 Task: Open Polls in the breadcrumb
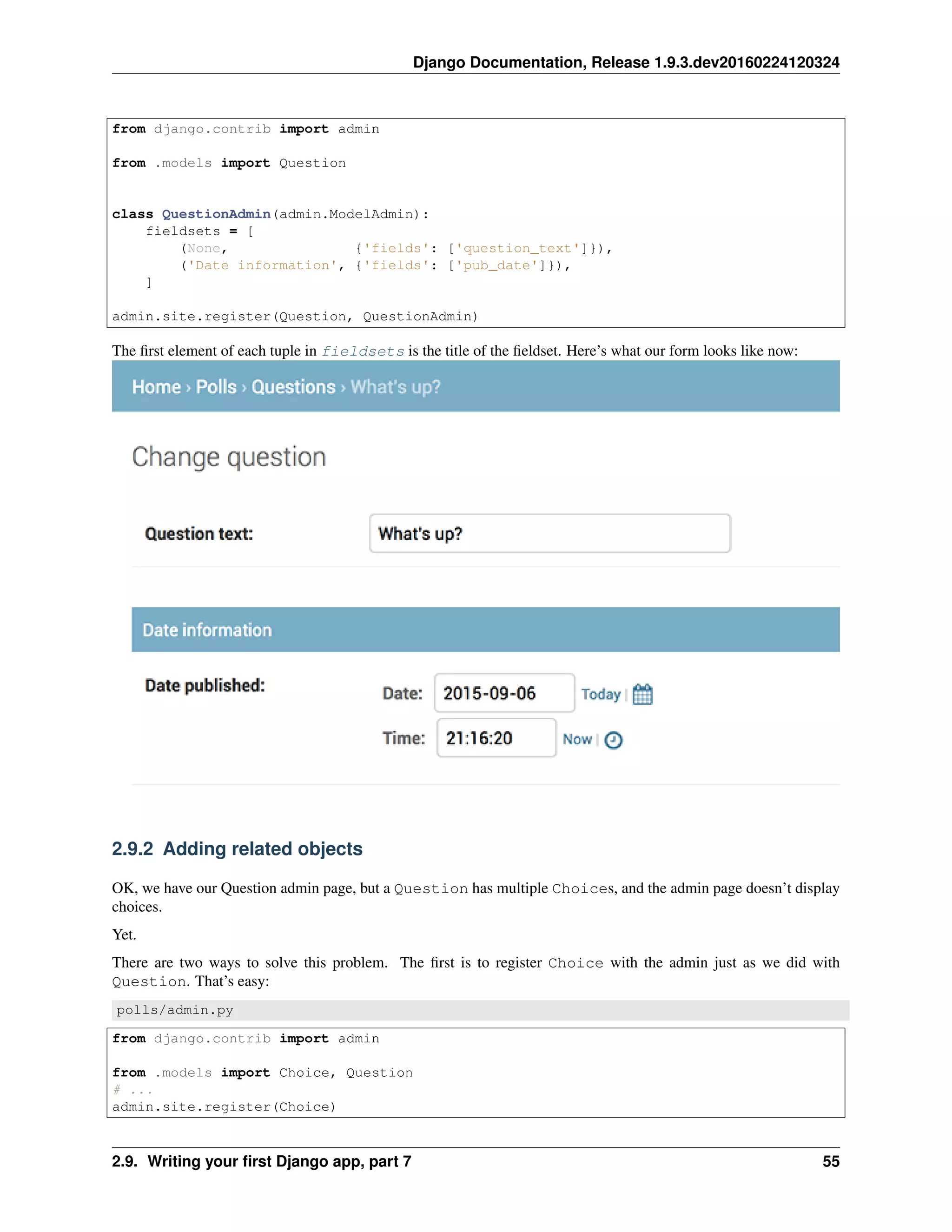click(216, 387)
